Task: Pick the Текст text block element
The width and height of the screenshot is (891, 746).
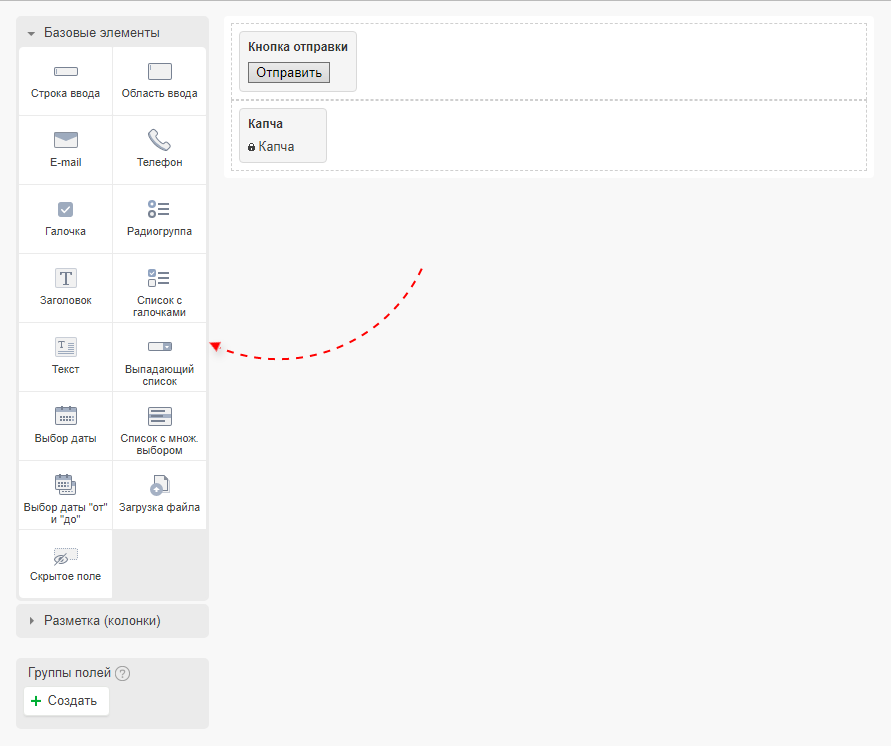Action: tap(66, 357)
